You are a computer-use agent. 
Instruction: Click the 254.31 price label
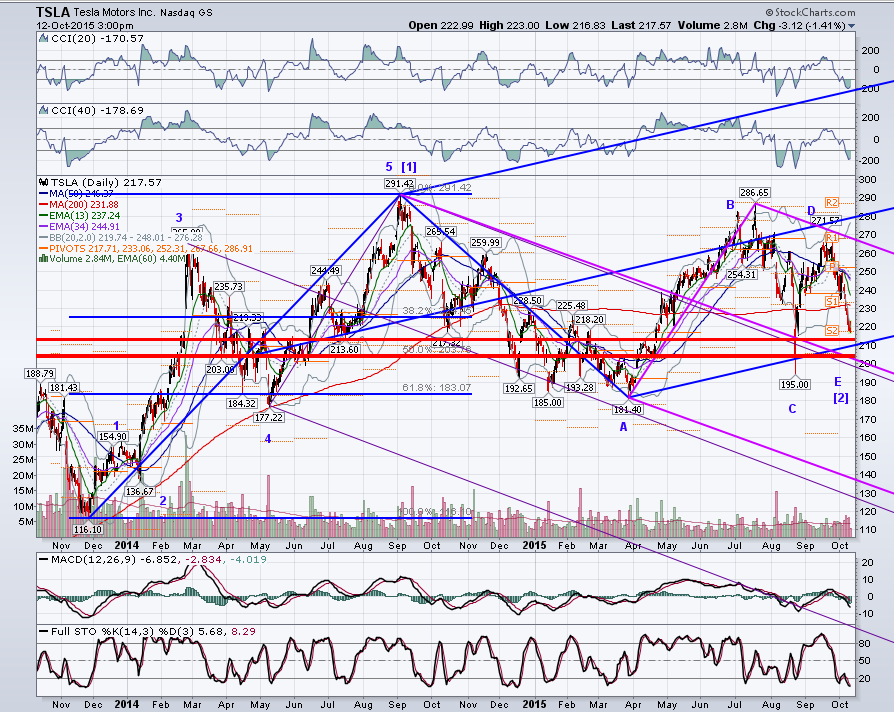click(741, 274)
